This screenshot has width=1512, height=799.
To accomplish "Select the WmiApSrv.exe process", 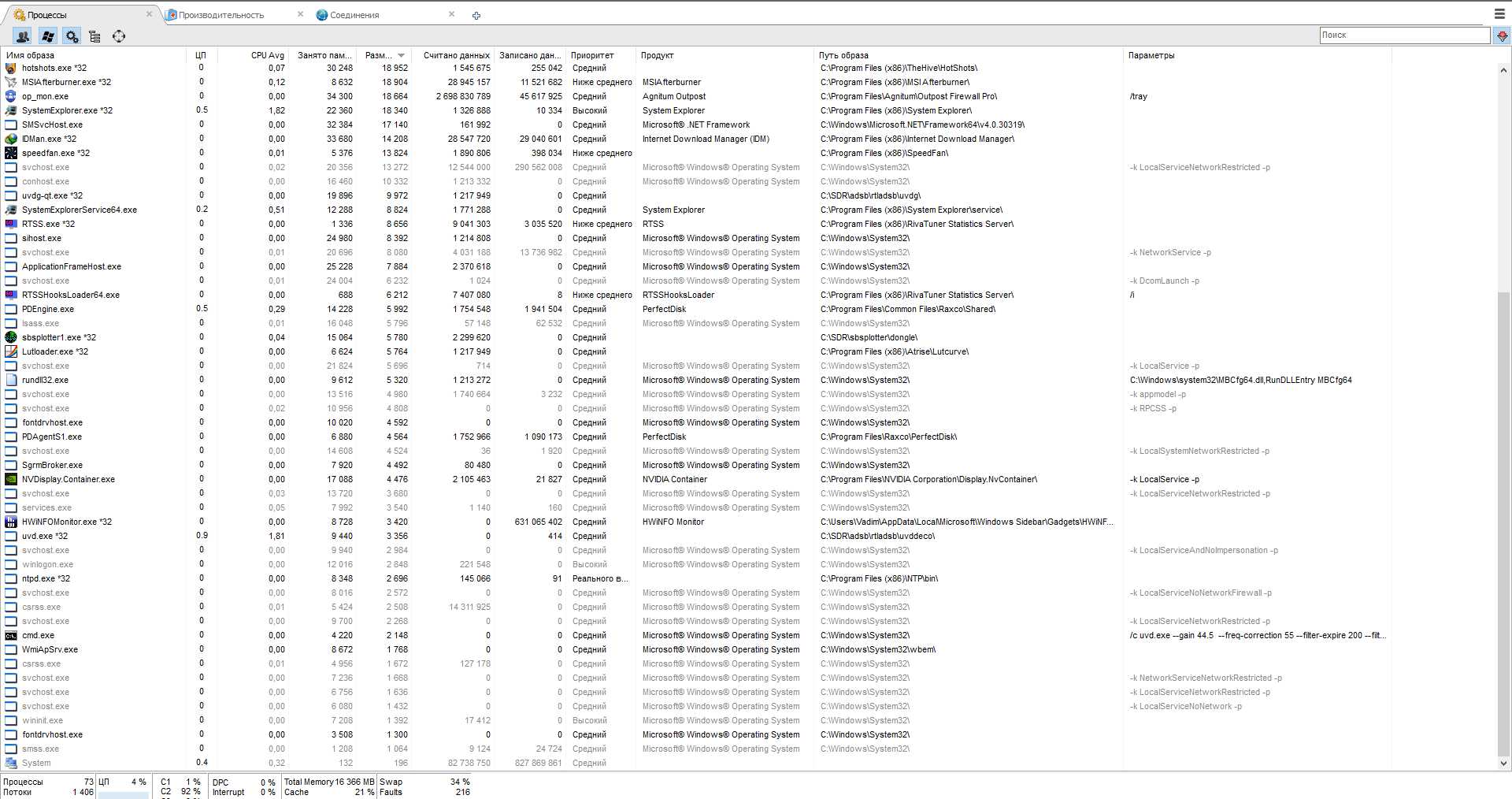I will click(50, 649).
